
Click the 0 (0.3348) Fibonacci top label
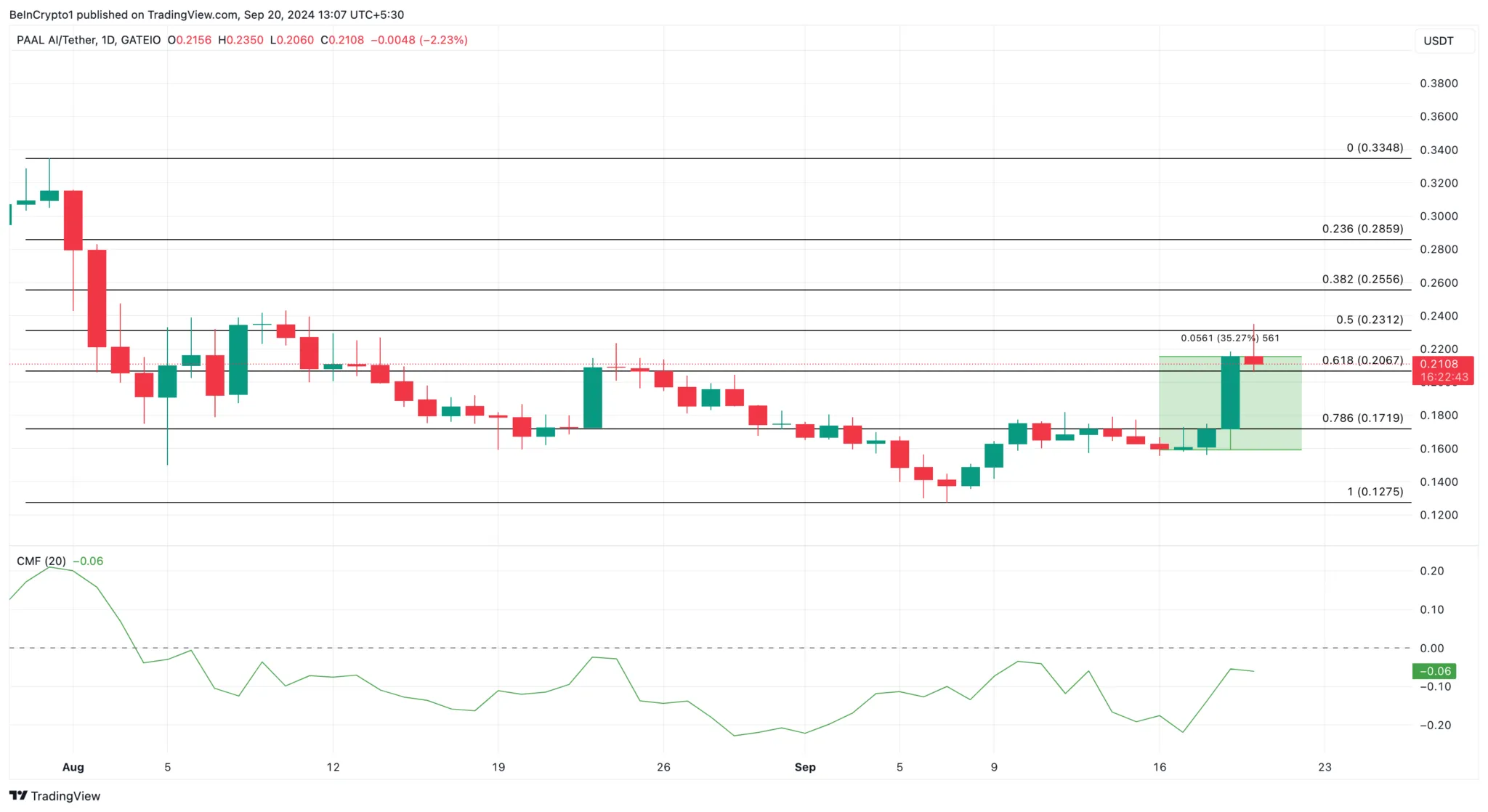coord(1375,147)
